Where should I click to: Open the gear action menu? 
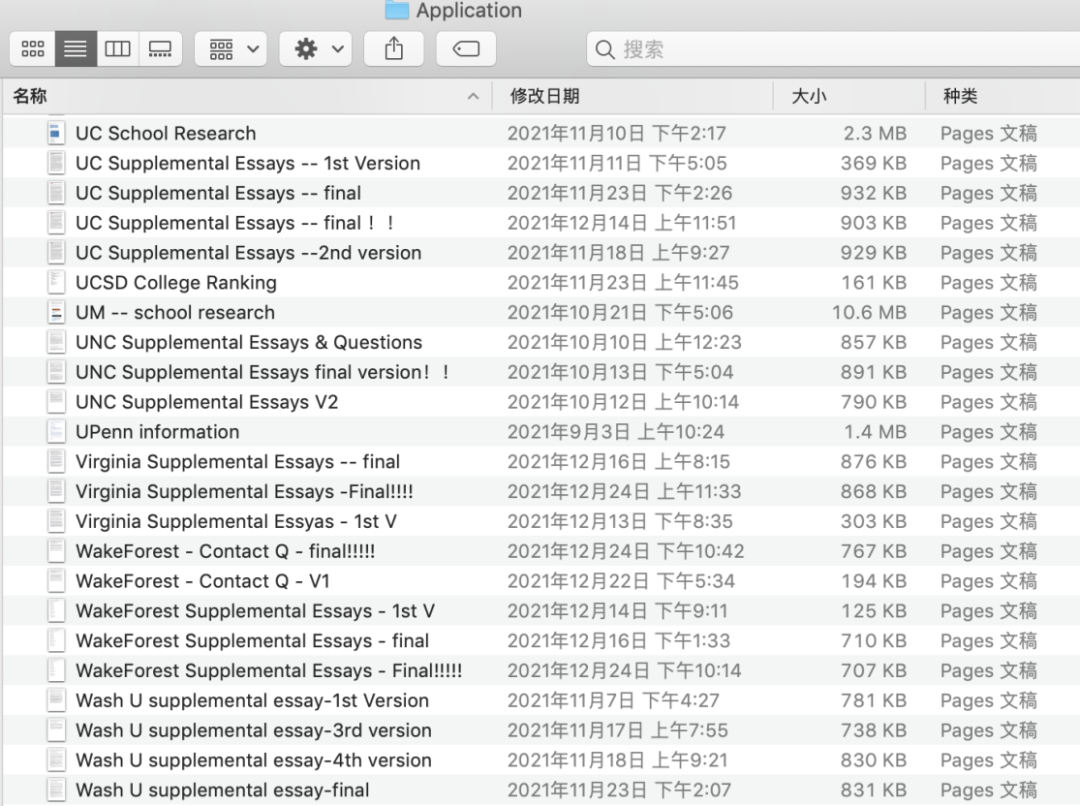(315, 49)
